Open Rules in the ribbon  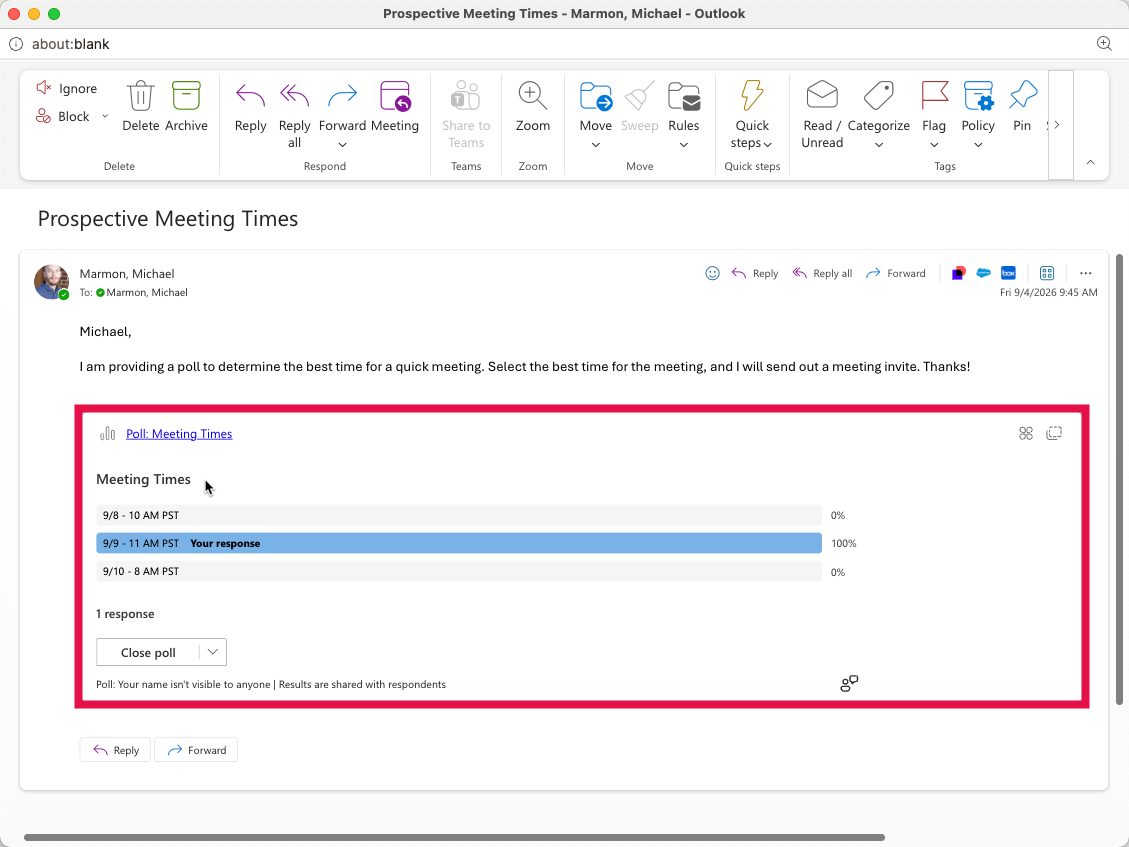[683, 106]
